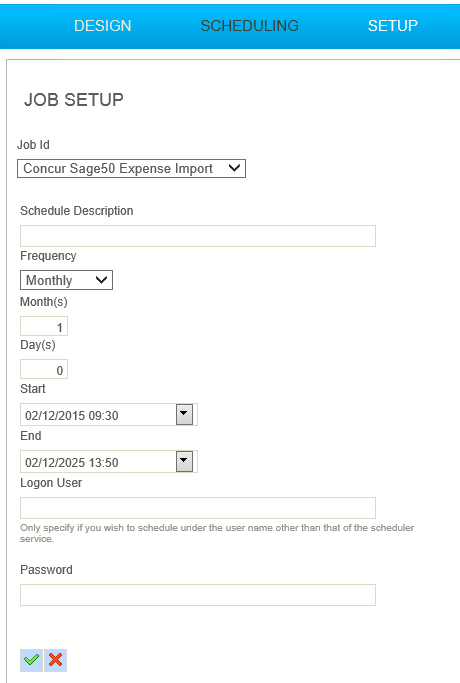This screenshot has width=460, height=683.
Task: Click the JOB SETUP heading
Action: [x=74, y=100]
